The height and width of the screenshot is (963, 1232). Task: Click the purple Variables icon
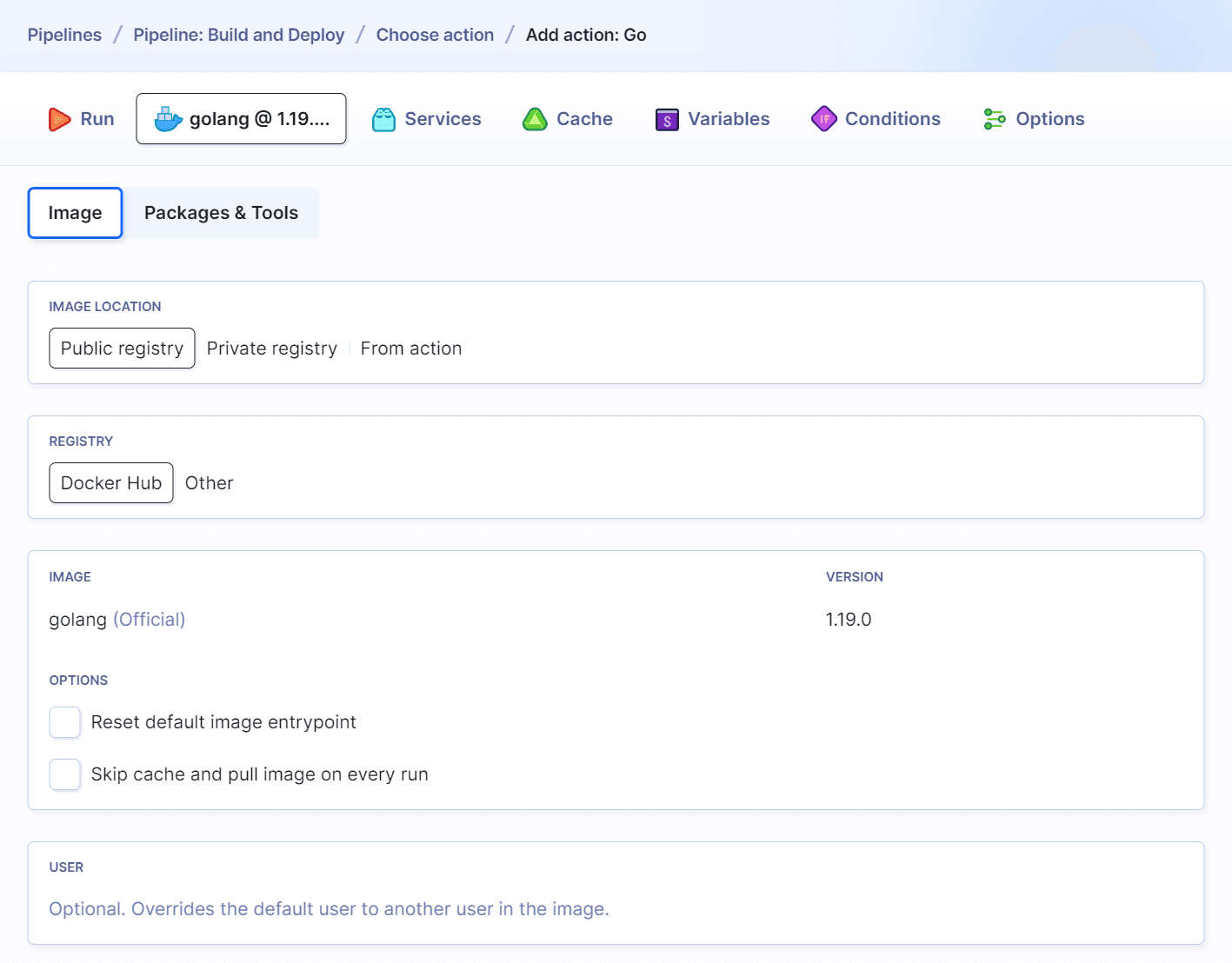click(x=667, y=119)
